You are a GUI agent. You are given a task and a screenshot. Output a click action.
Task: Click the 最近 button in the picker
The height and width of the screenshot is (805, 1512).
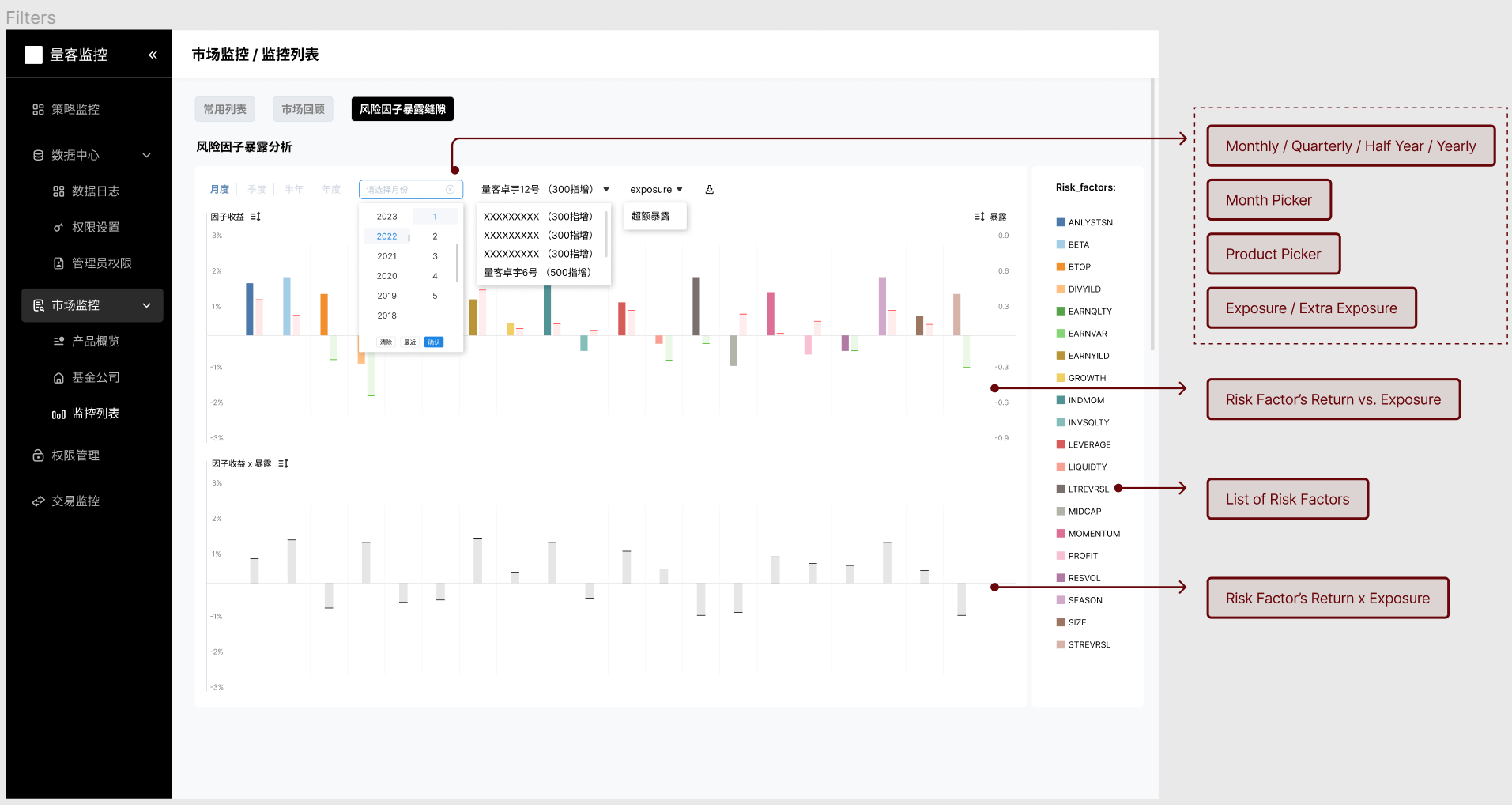[410, 342]
